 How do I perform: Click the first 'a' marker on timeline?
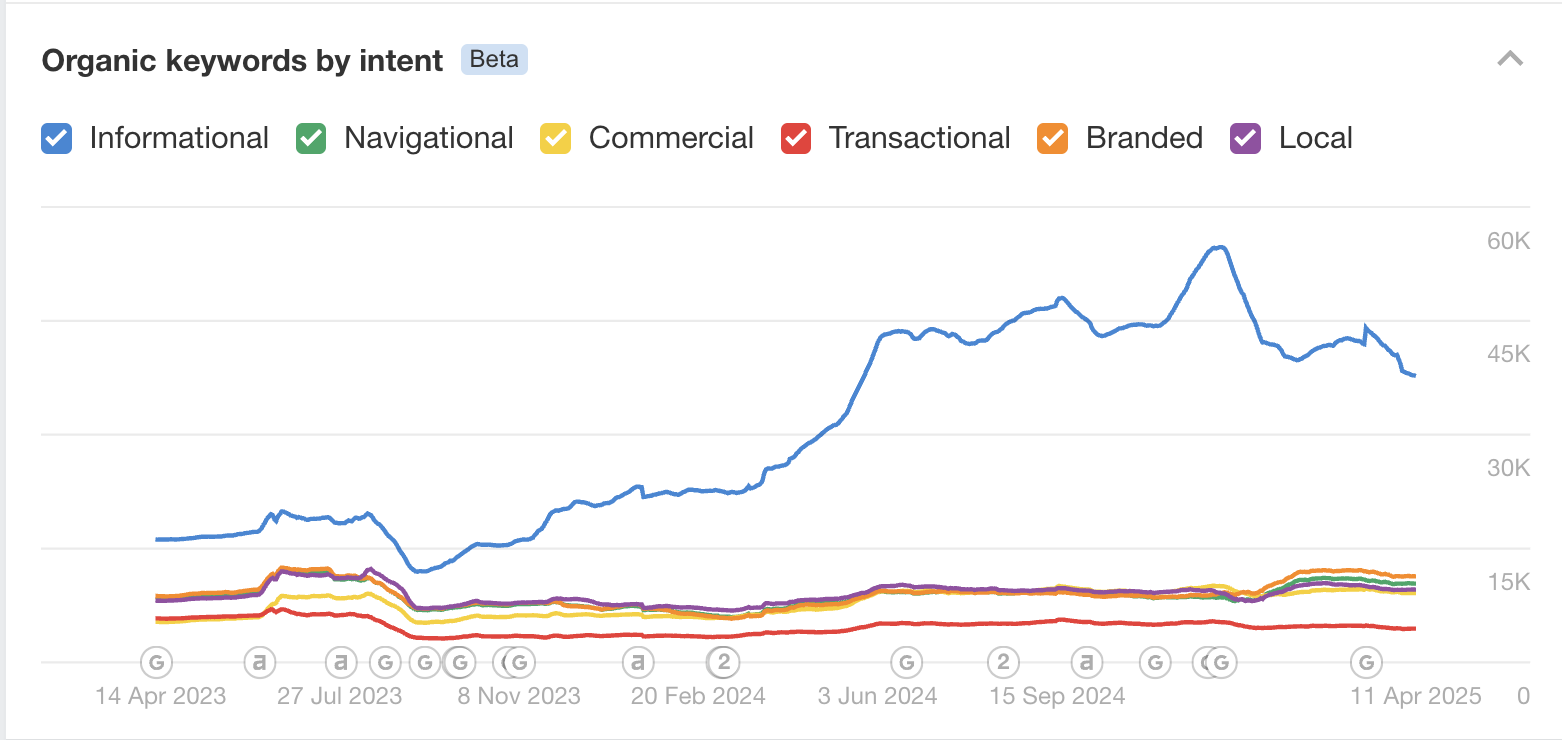(x=260, y=661)
